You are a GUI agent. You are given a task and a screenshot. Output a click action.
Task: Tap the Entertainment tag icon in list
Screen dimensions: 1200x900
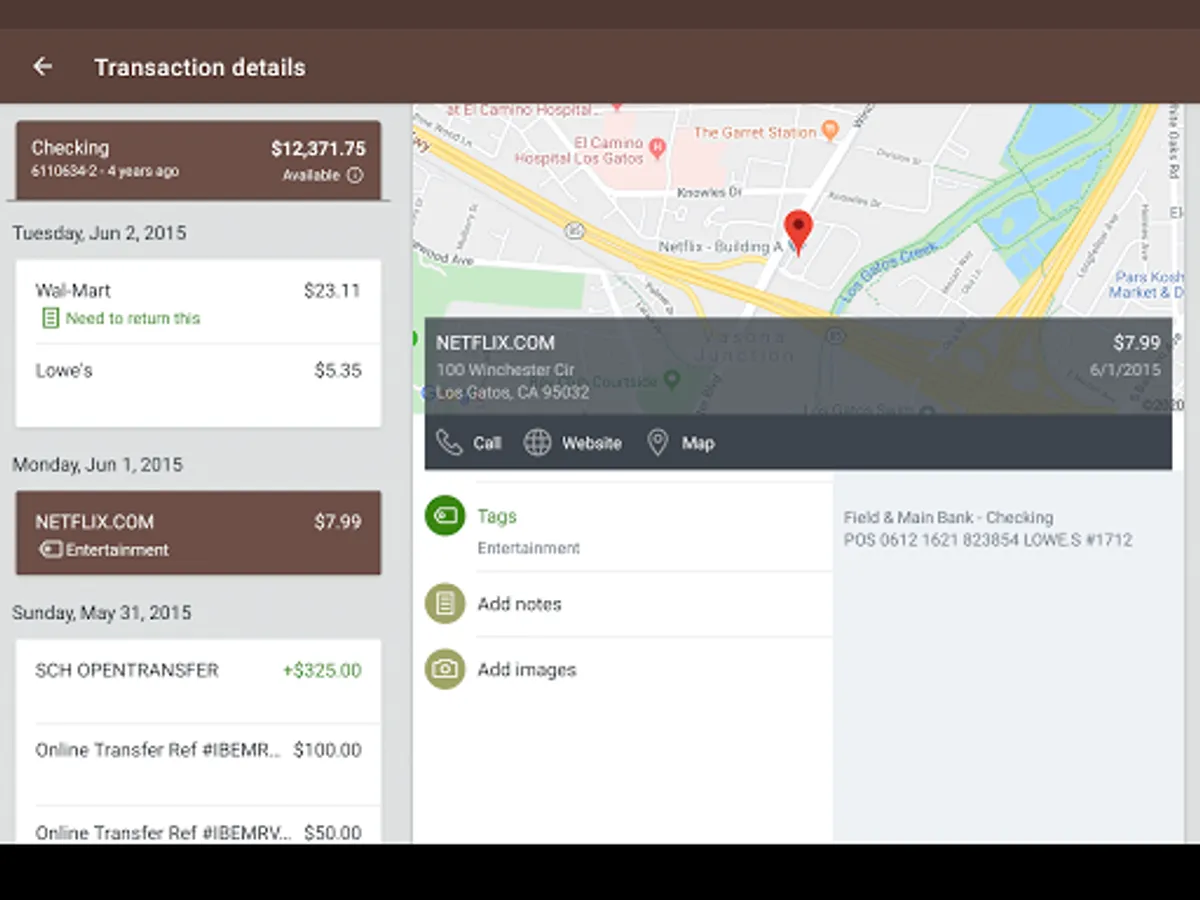tap(50, 550)
